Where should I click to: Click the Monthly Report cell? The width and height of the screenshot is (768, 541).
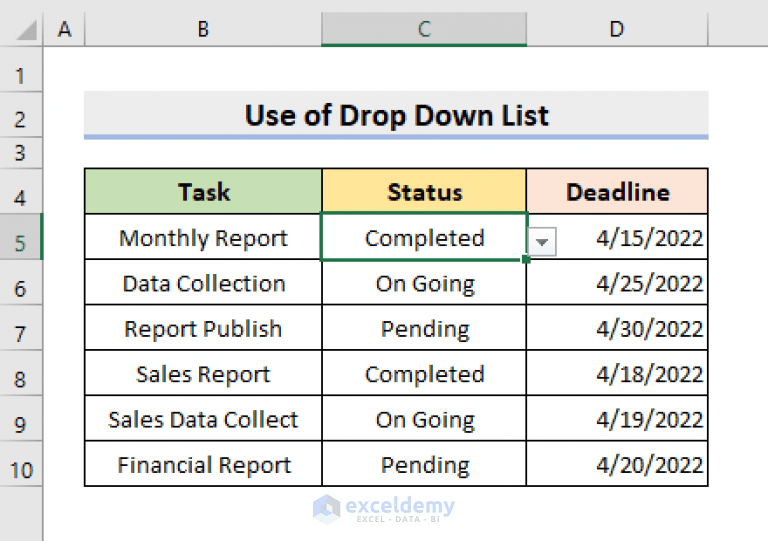click(x=203, y=237)
